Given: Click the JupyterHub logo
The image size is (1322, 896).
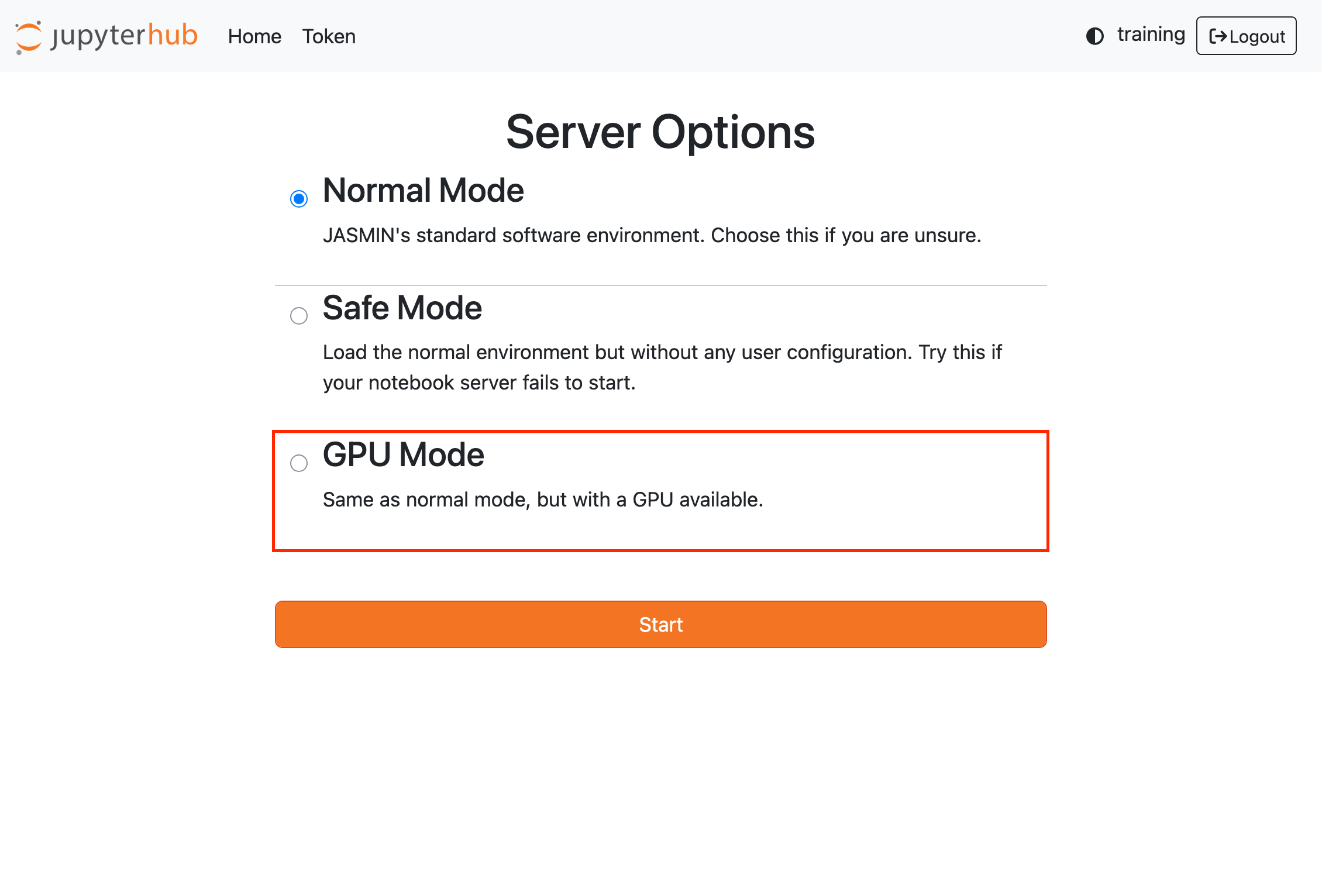Looking at the screenshot, I should [107, 36].
